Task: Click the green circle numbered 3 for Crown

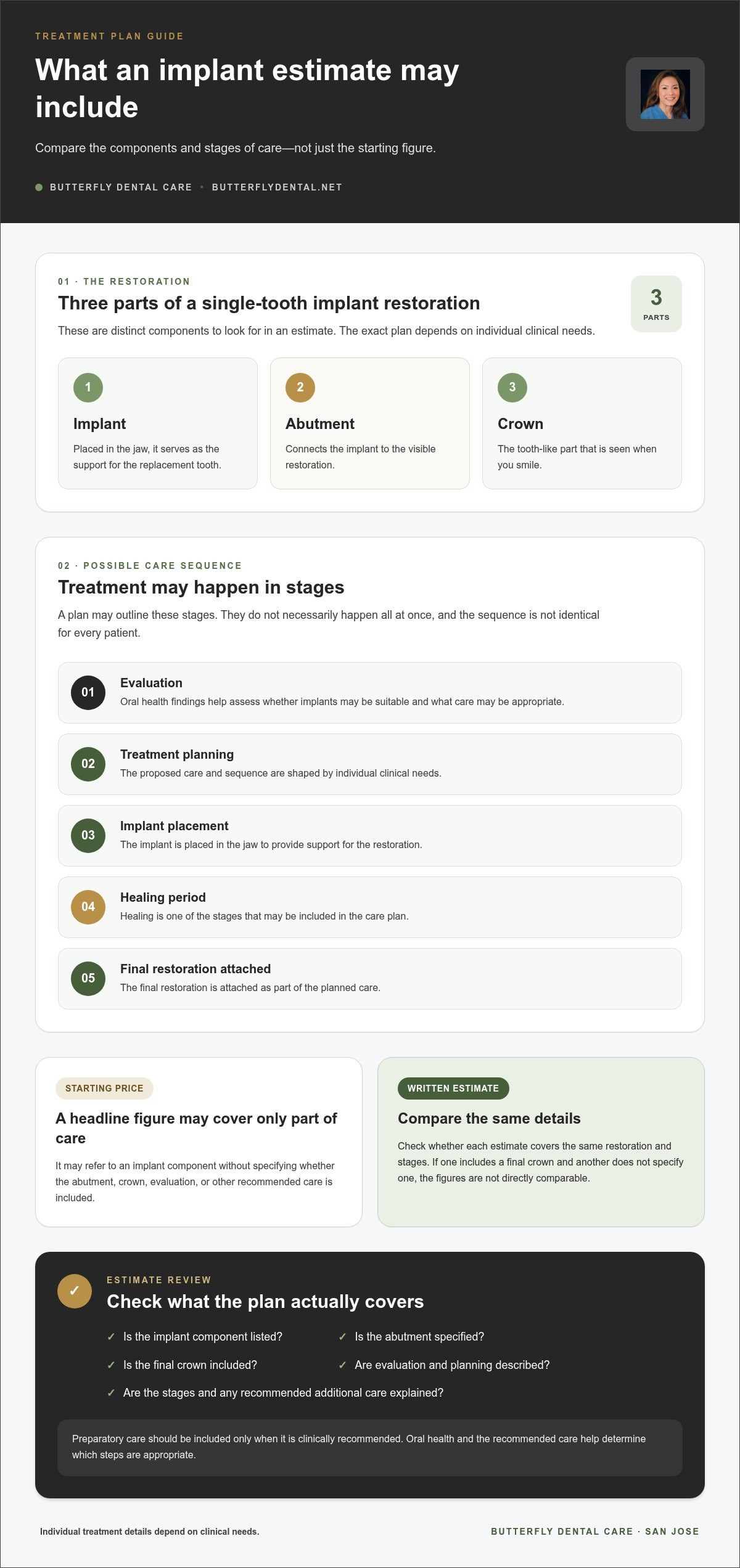Action: pyautogui.click(x=512, y=388)
